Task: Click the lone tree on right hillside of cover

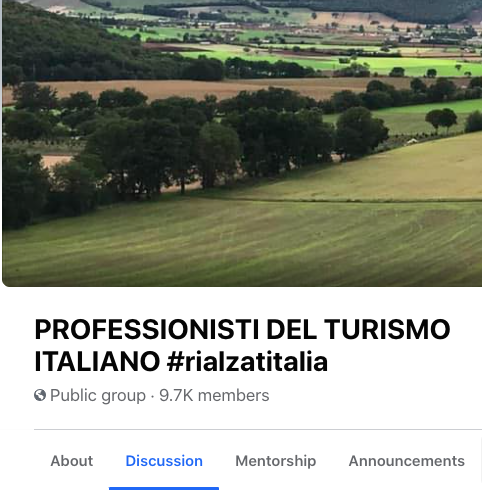Action: tap(441, 119)
